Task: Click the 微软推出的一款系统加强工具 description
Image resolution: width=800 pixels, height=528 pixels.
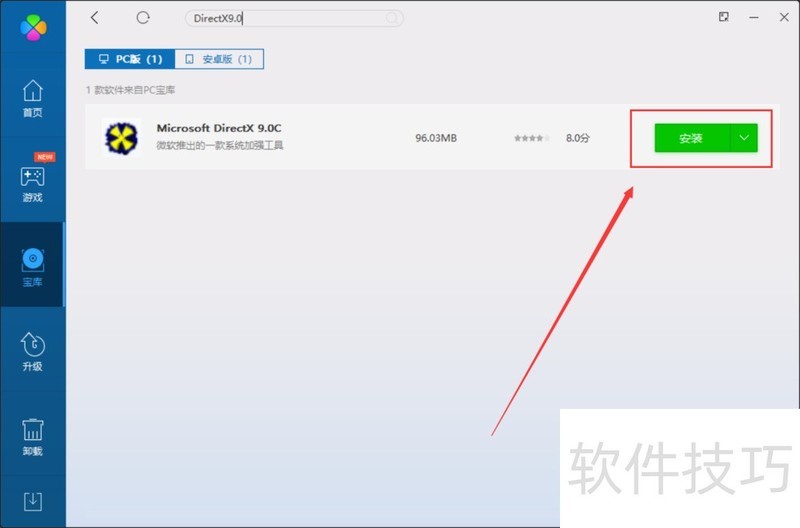Action: coord(219,145)
